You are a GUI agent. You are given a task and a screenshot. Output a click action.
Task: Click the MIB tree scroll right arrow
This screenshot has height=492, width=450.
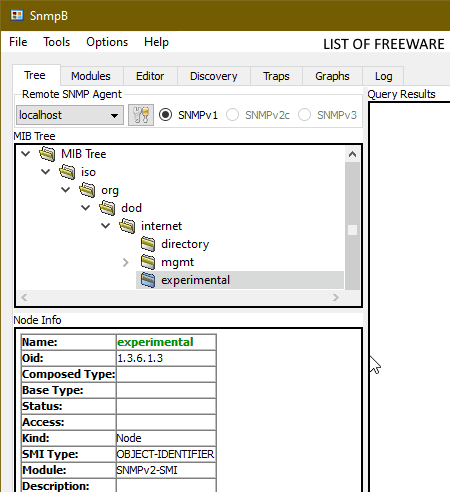336,297
